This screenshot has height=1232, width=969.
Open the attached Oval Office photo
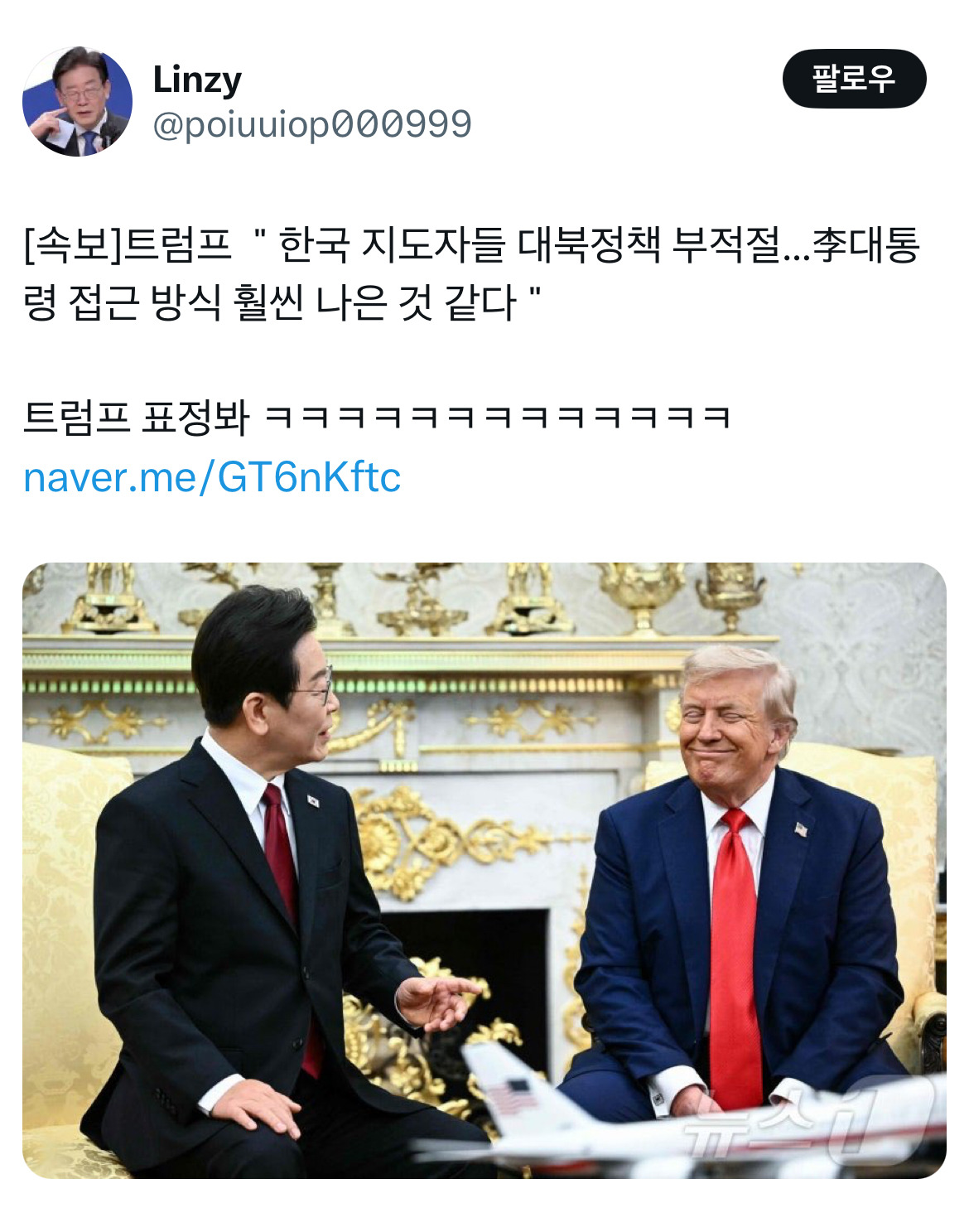tap(485, 870)
